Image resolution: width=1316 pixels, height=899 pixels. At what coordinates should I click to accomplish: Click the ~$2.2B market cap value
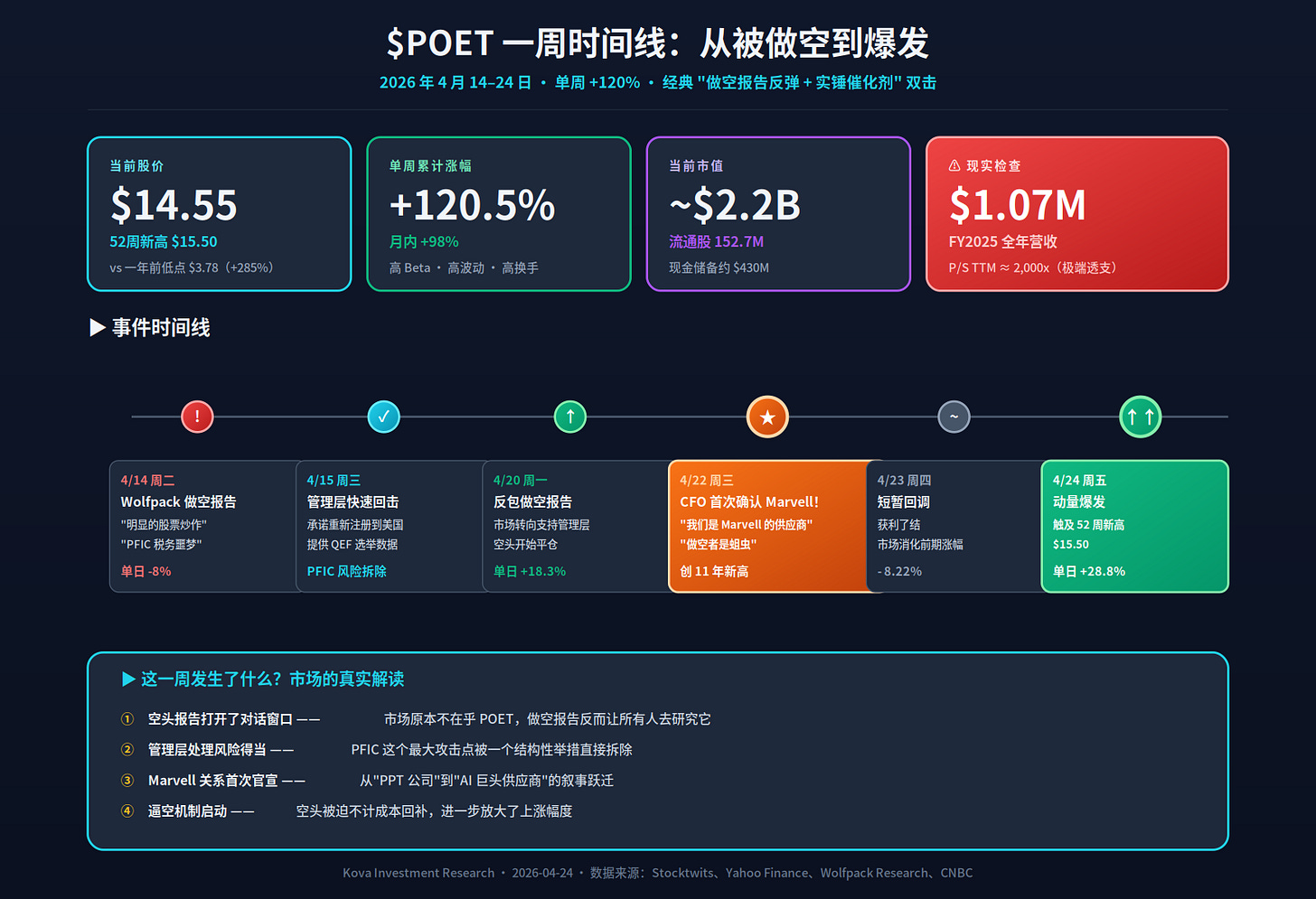[735, 205]
